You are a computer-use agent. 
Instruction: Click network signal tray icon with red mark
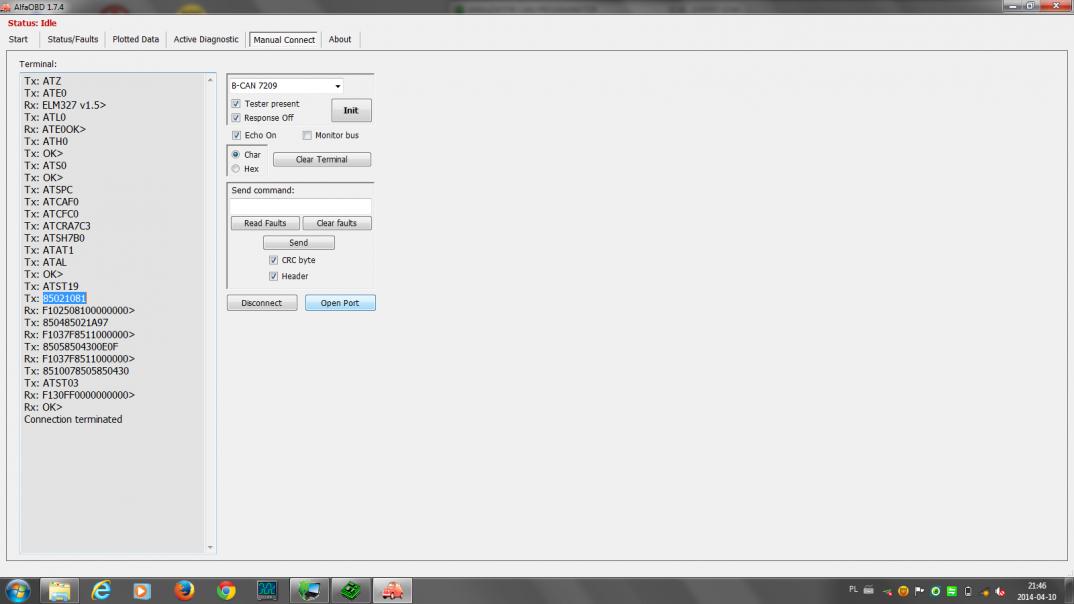coord(887,592)
